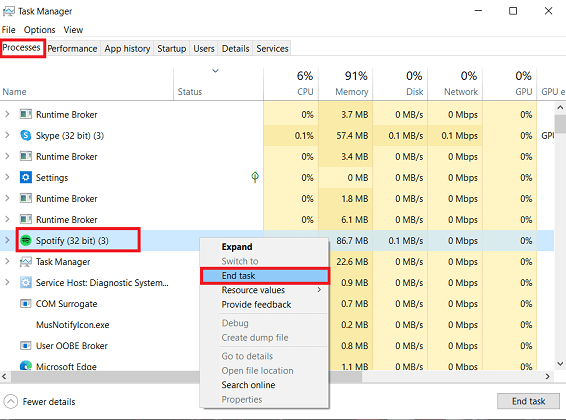Click the End task button at bottom

[528, 401]
